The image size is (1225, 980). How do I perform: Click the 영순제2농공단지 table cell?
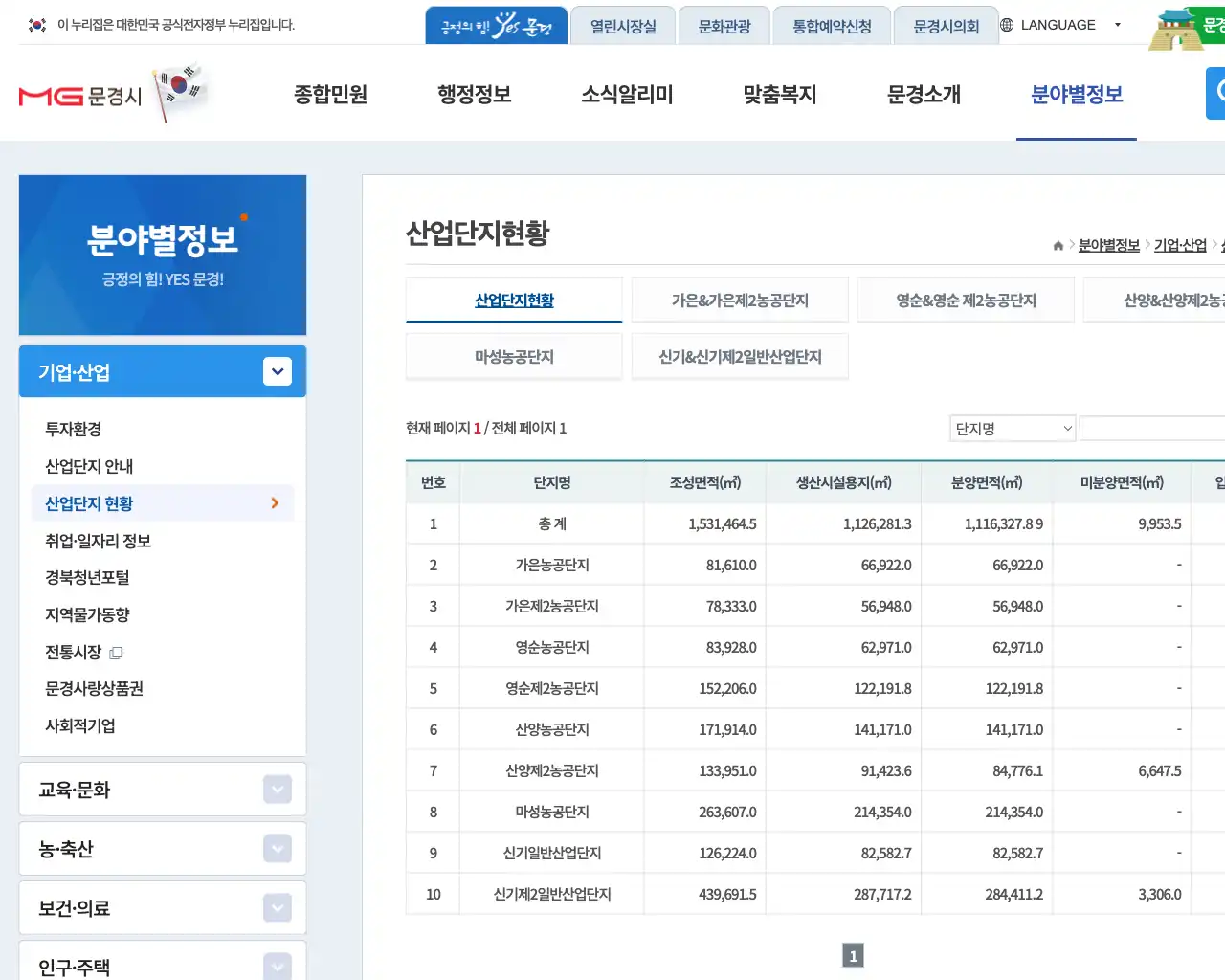(552, 689)
